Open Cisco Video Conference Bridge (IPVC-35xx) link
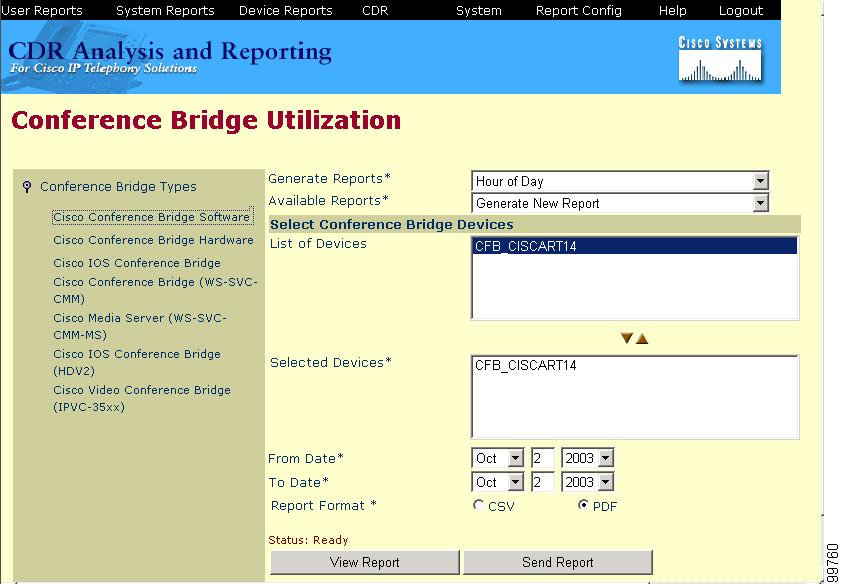This screenshot has width=842, height=584. [142, 398]
